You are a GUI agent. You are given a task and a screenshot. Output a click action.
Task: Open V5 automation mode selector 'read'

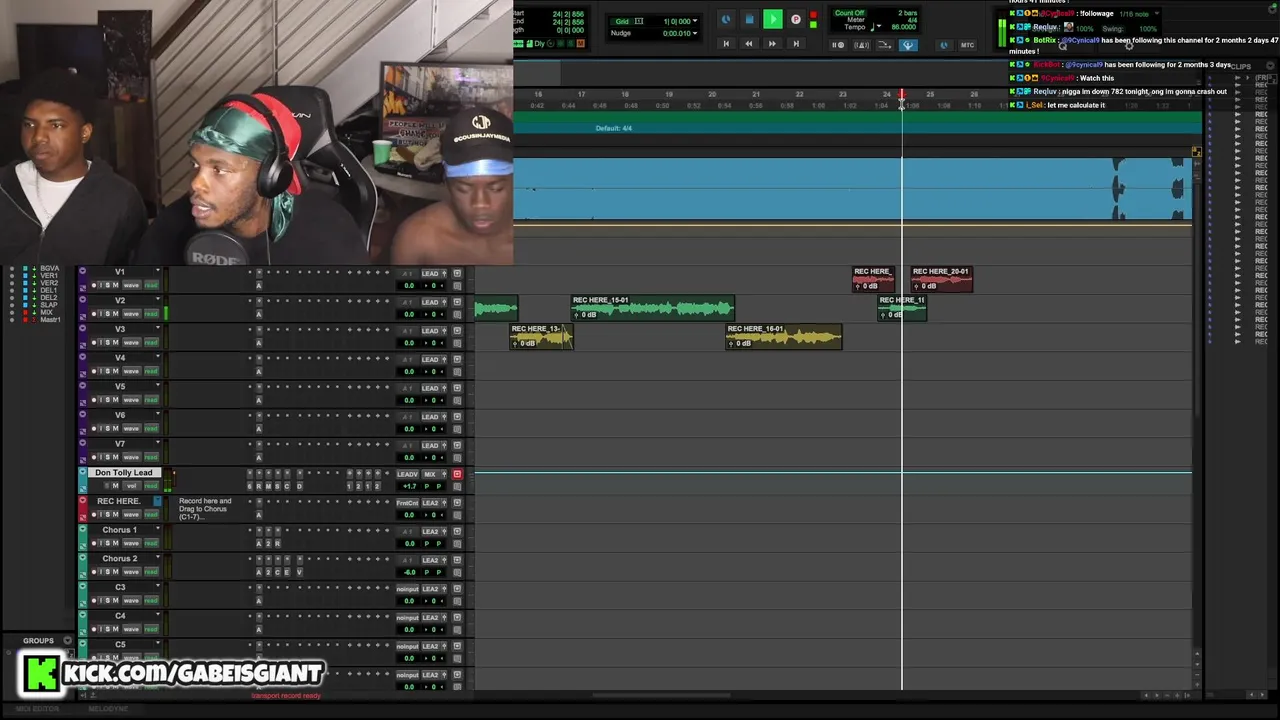[x=151, y=400]
